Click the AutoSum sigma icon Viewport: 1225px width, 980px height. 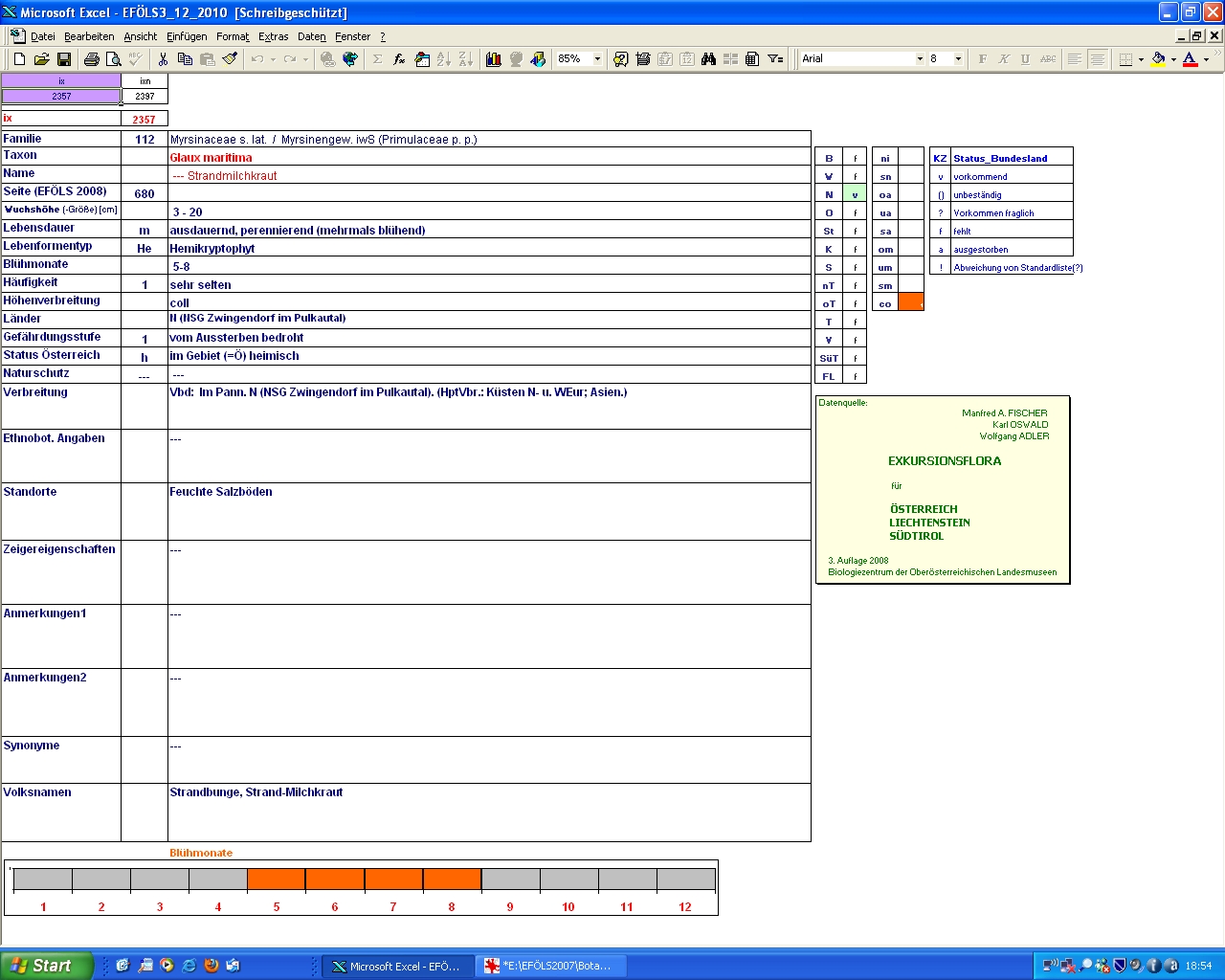click(377, 59)
